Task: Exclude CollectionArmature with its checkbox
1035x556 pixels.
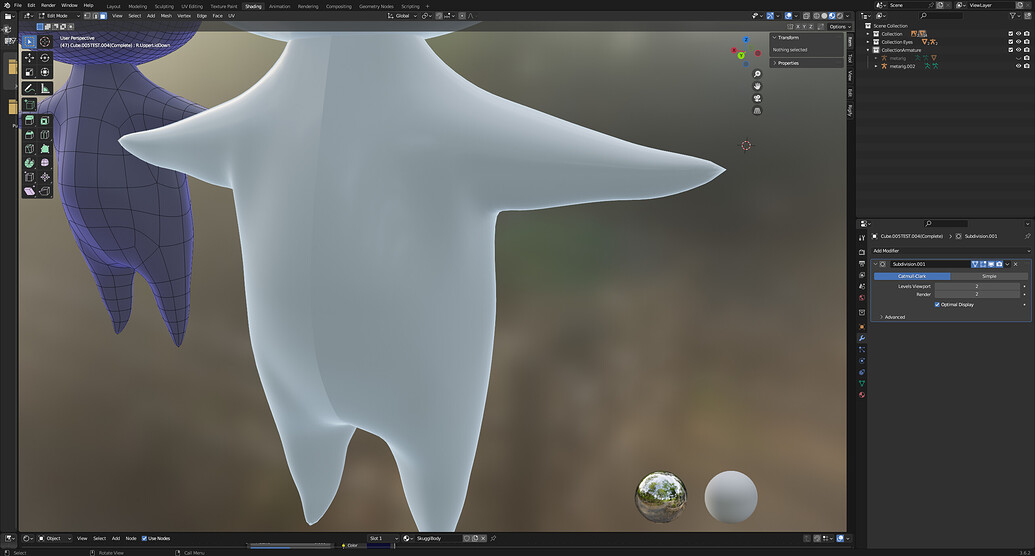Action: pyautogui.click(x=1011, y=50)
